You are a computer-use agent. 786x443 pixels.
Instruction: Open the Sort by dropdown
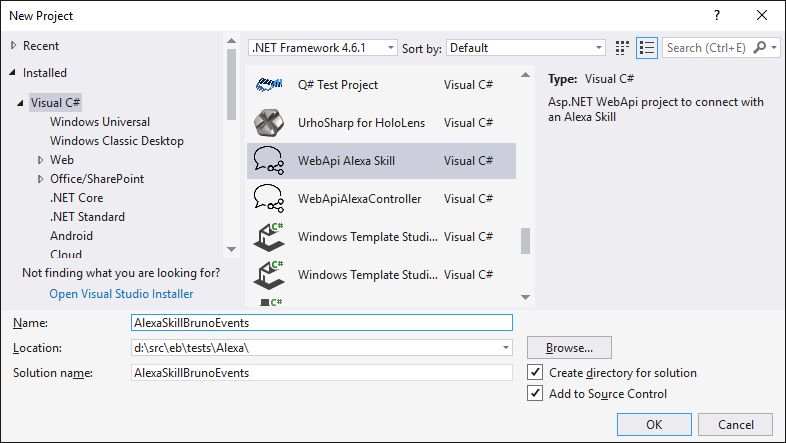pyautogui.click(x=525, y=47)
